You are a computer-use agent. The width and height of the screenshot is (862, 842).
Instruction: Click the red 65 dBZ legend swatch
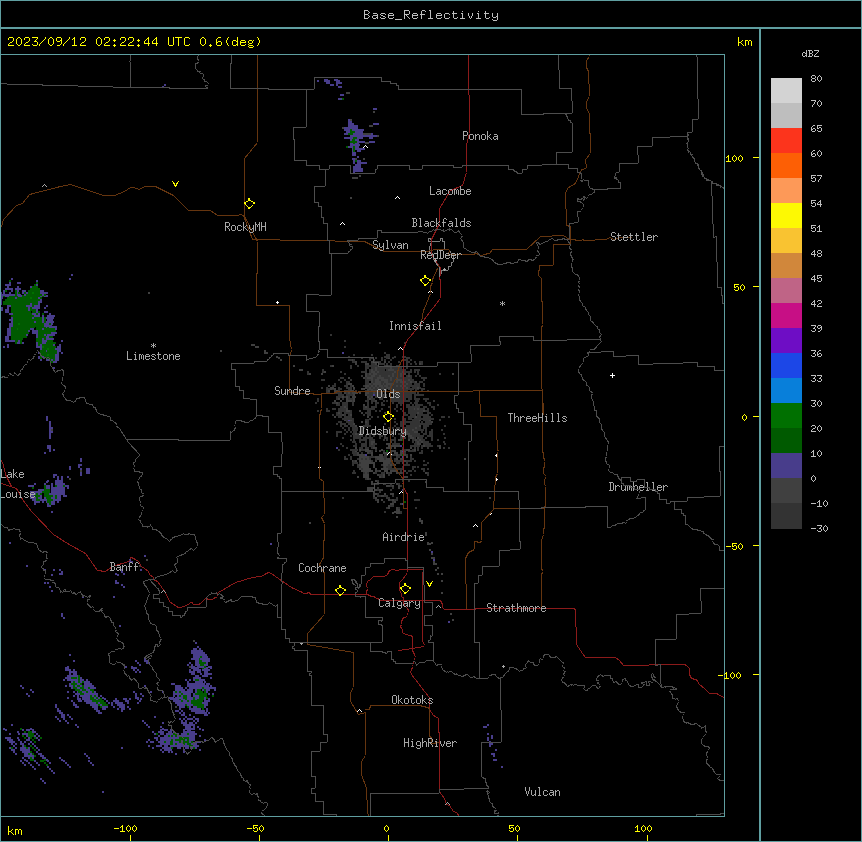[x=786, y=140]
